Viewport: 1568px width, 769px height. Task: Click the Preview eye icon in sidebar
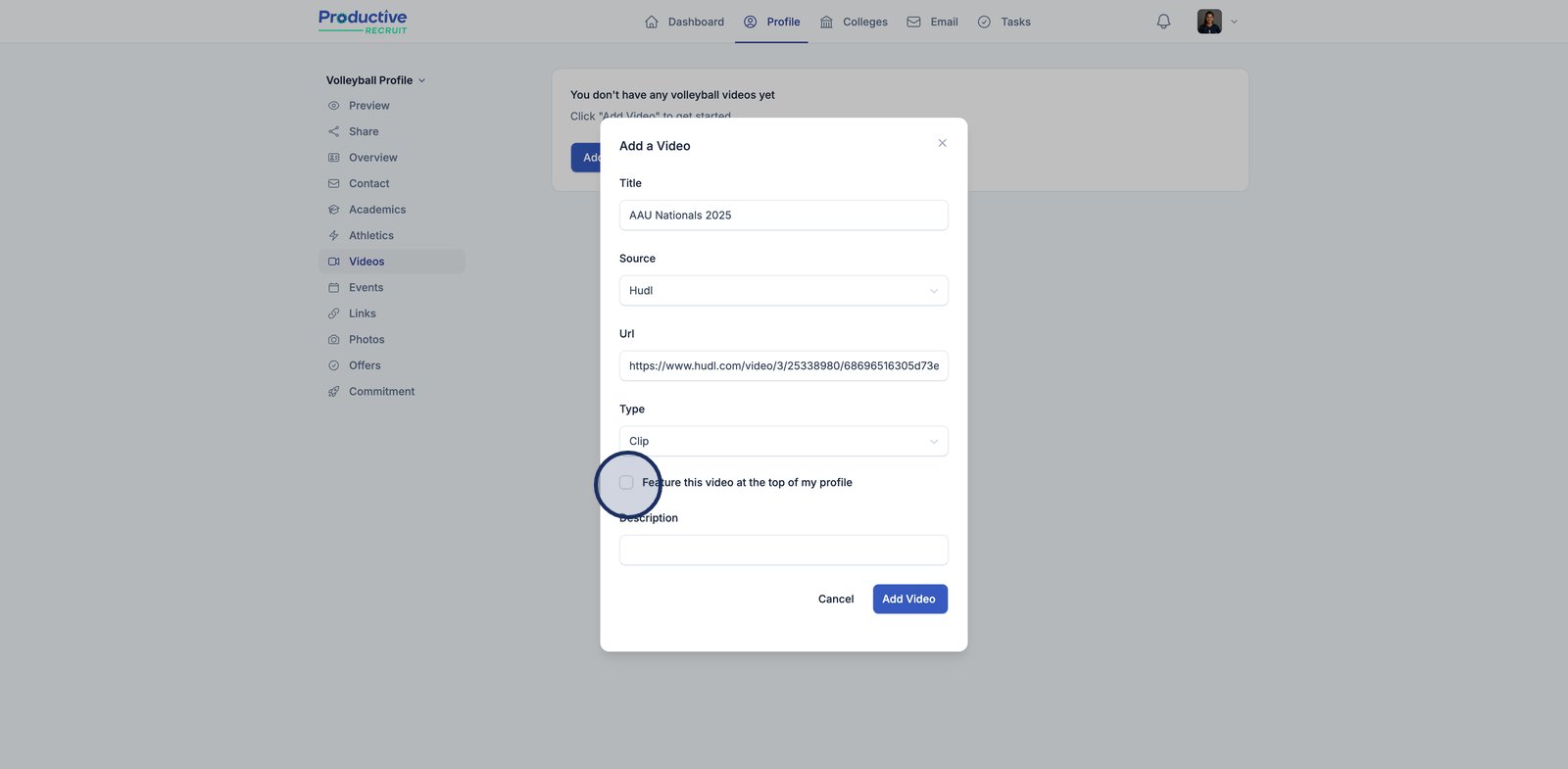[333, 106]
